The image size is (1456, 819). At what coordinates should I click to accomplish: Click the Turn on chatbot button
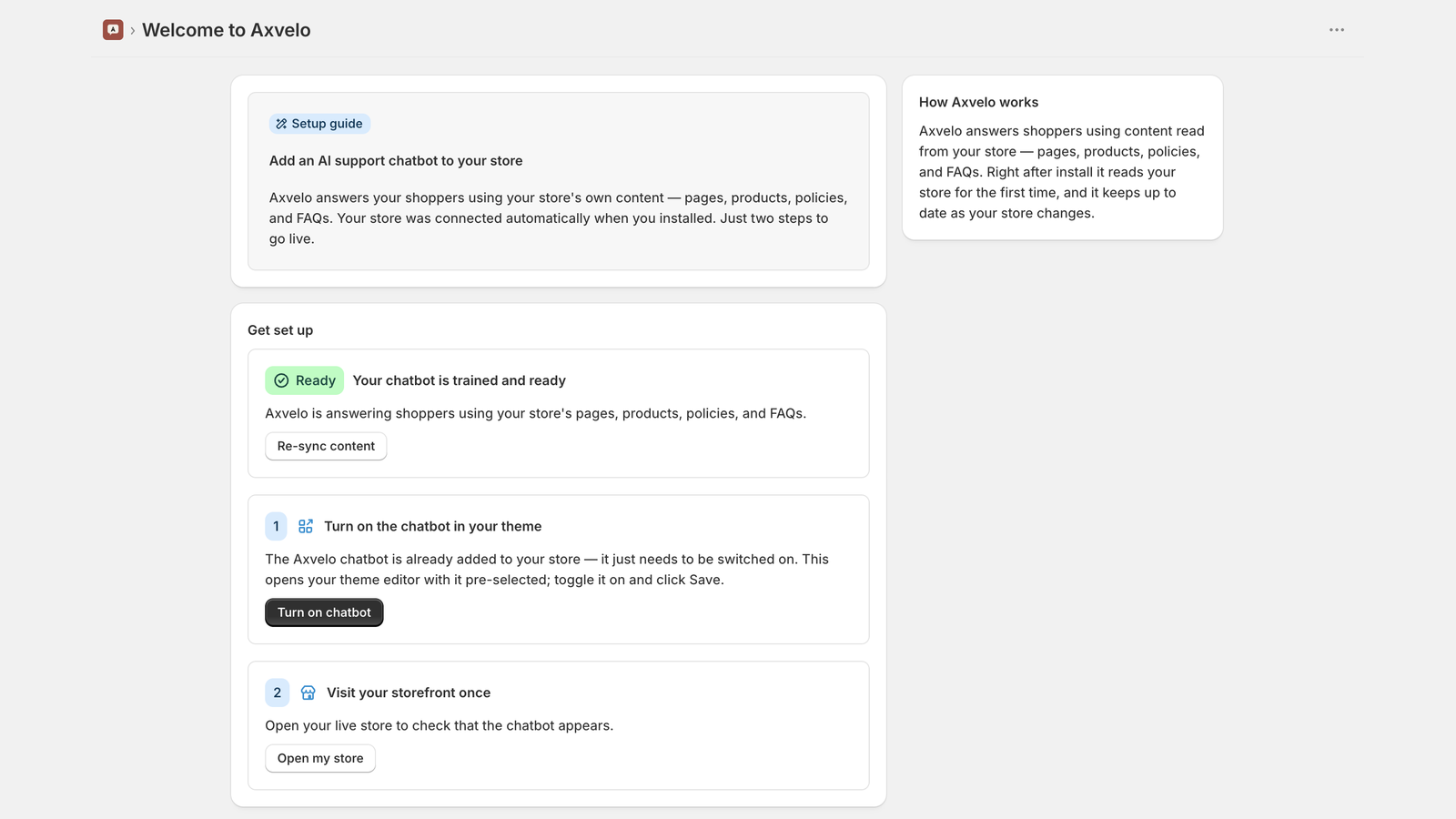[x=324, y=612]
